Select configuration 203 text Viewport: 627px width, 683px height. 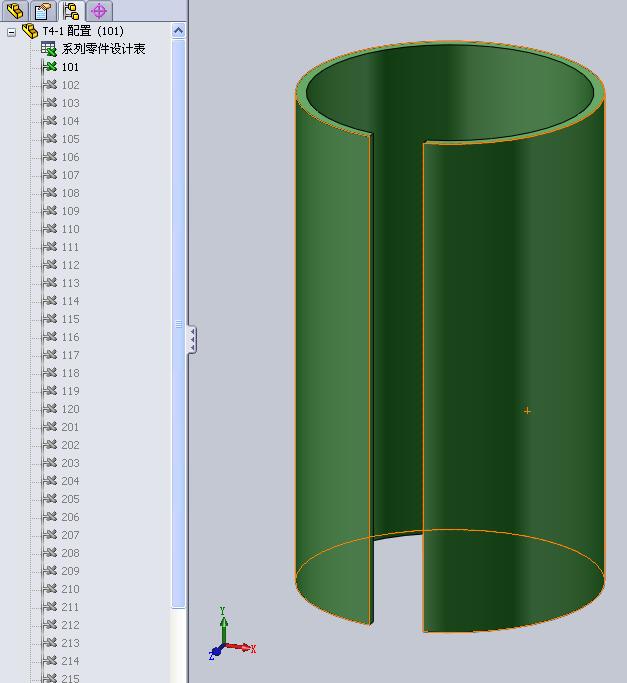click(x=70, y=463)
